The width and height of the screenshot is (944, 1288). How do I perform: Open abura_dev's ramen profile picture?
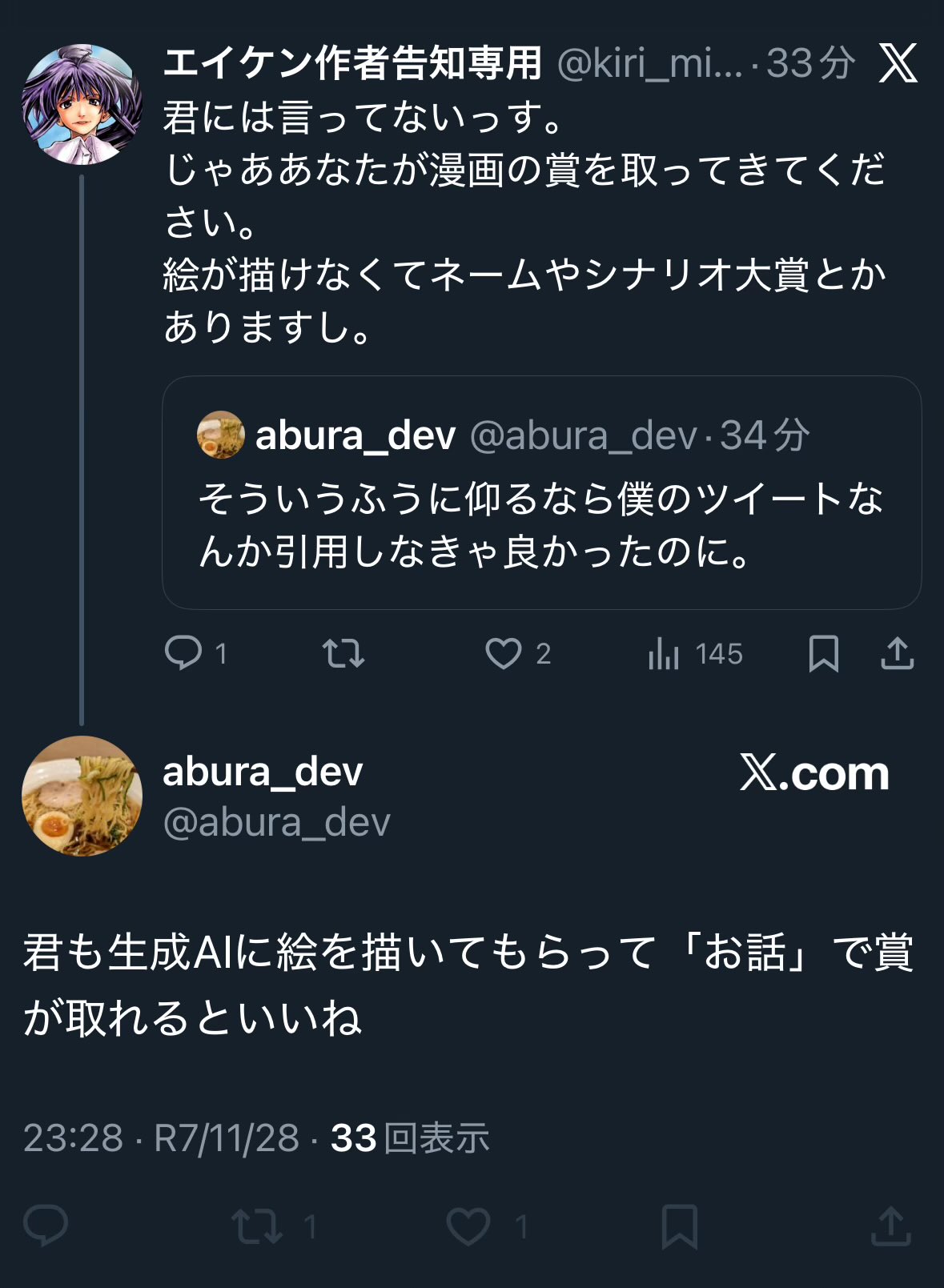pyautogui.click(x=82, y=796)
